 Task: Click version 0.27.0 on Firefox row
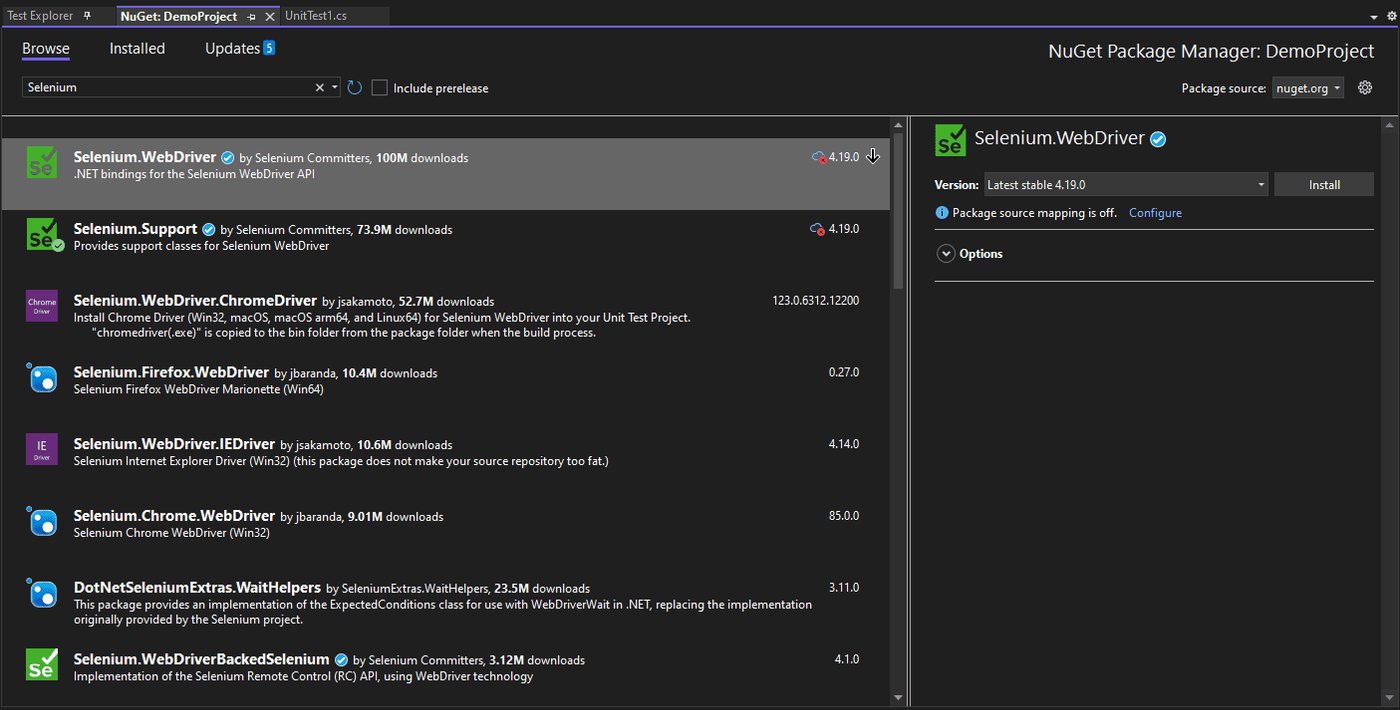(x=844, y=373)
